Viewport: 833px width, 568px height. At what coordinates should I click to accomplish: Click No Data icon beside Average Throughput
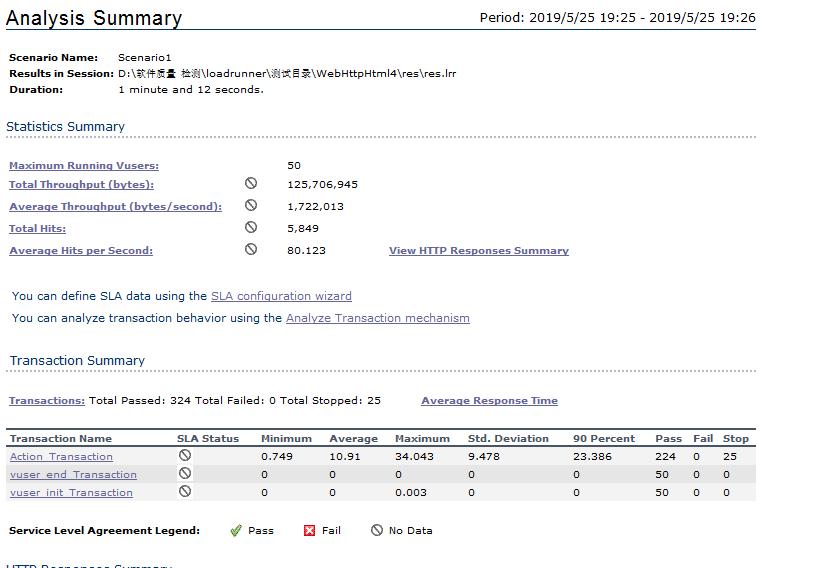[x=251, y=206]
